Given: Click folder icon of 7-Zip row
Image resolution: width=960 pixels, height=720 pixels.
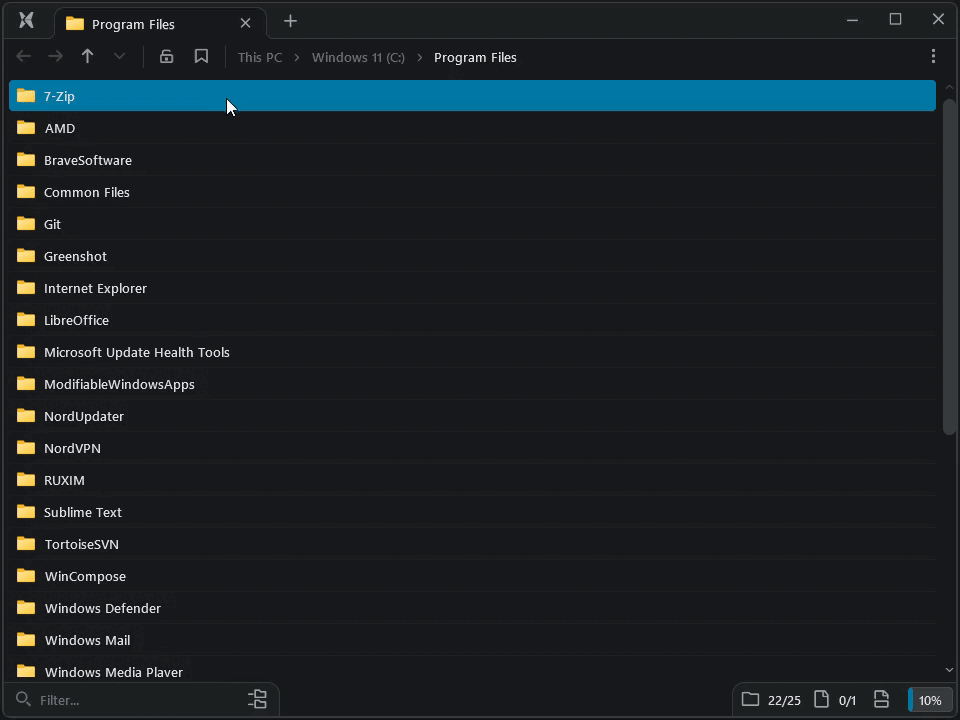Looking at the screenshot, I should click(26, 96).
